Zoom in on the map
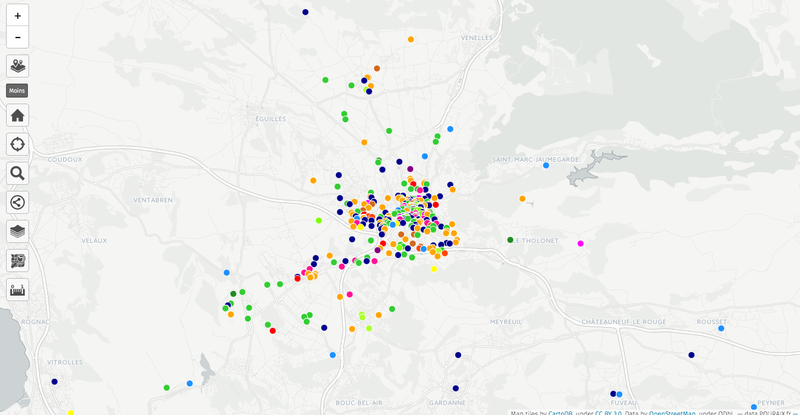The width and height of the screenshot is (800, 415). [x=18, y=16]
